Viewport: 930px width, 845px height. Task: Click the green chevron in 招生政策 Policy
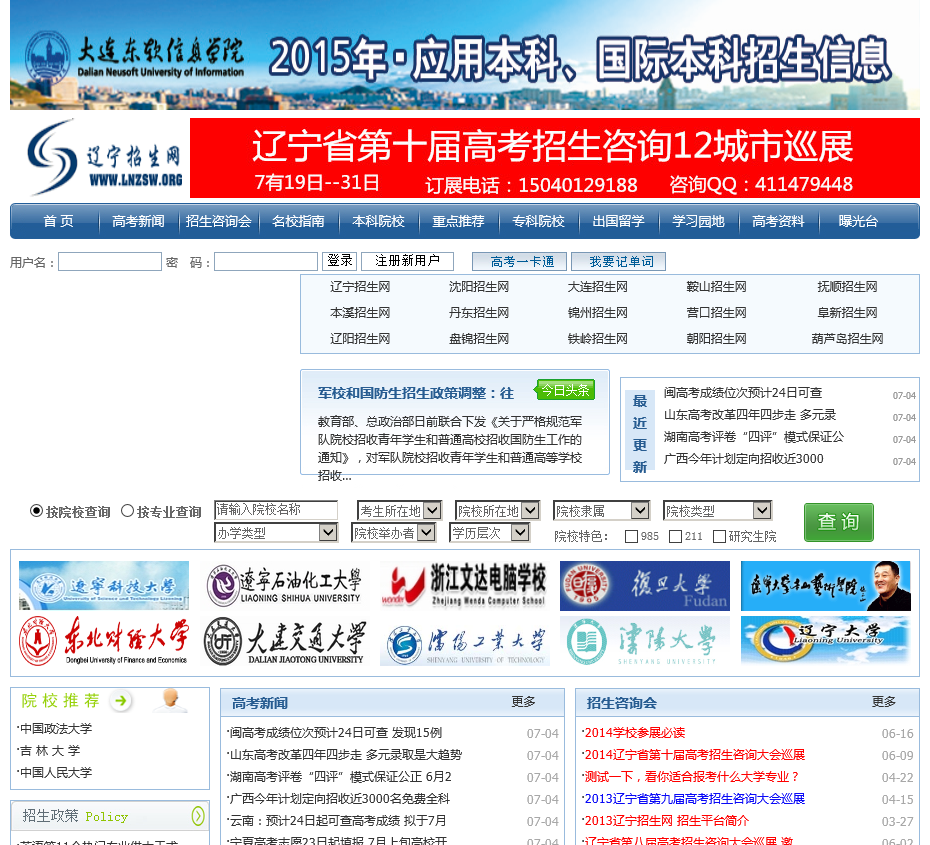point(198,816)
